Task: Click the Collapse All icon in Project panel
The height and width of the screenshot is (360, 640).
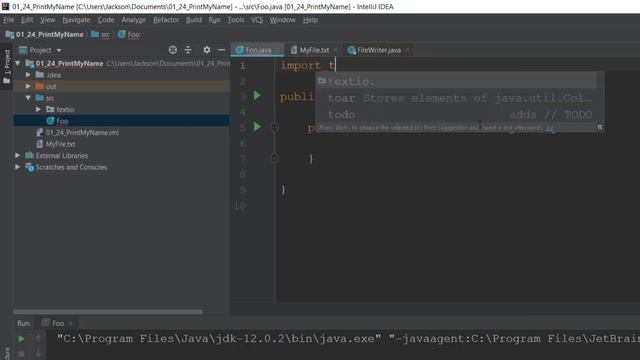Action: coord(188,50)
